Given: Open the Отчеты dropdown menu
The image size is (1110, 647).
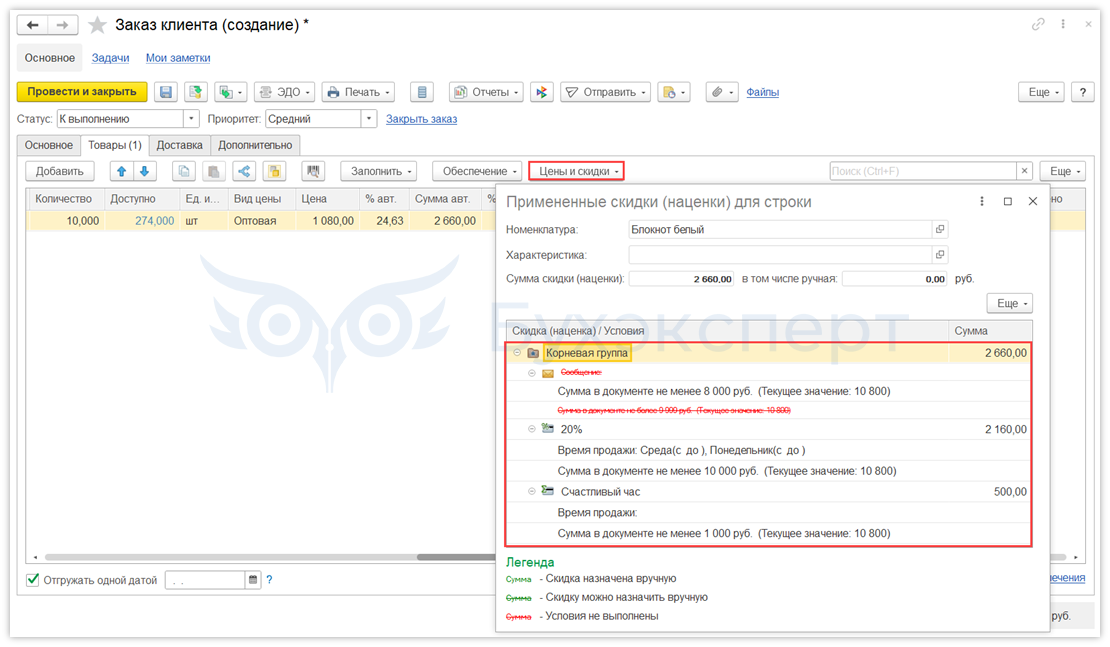Looking at the screenshot, I should (x=486, y=92).
